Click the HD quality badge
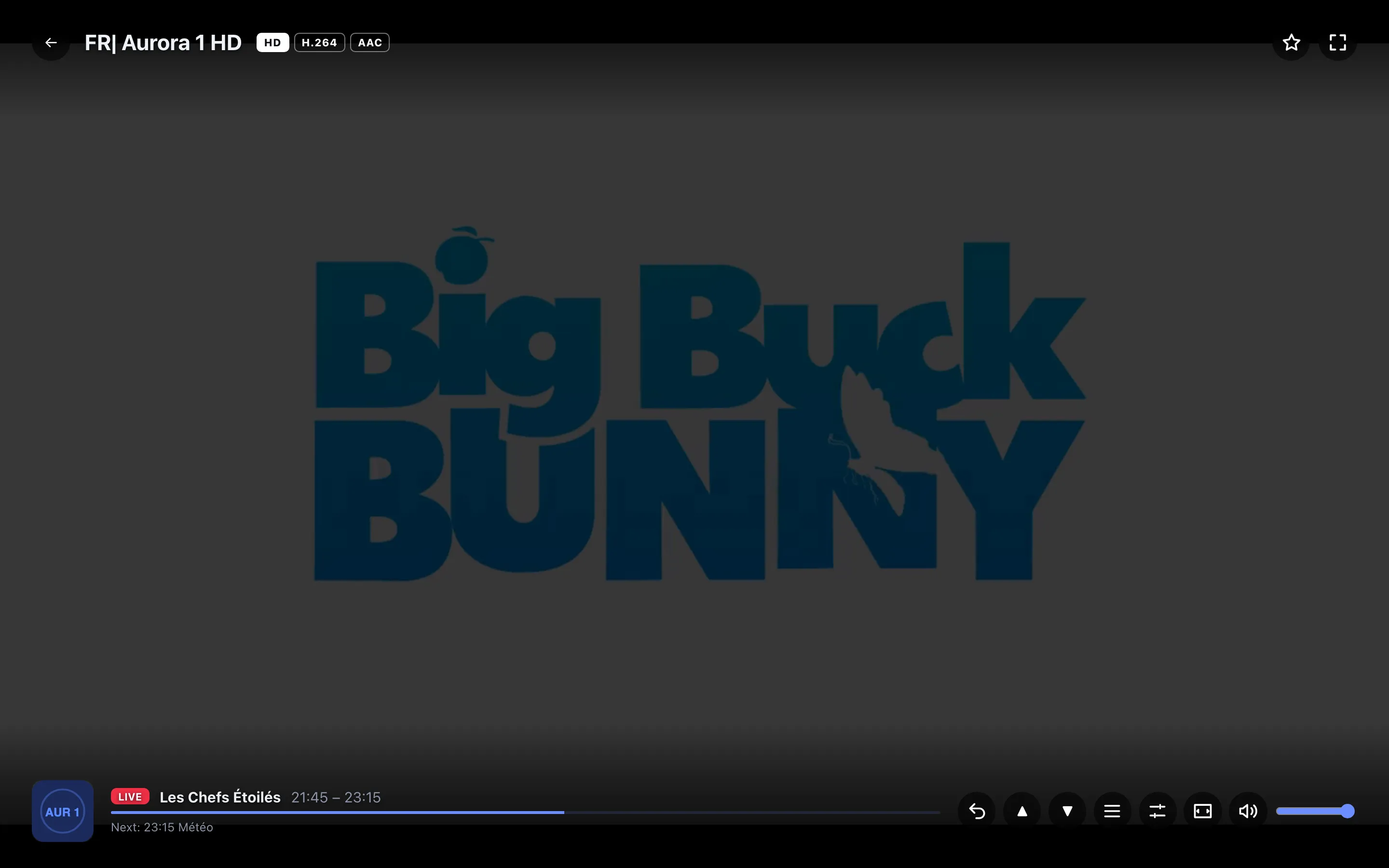The height and width of the screenshot is (868, 1389). coord(272,42)
